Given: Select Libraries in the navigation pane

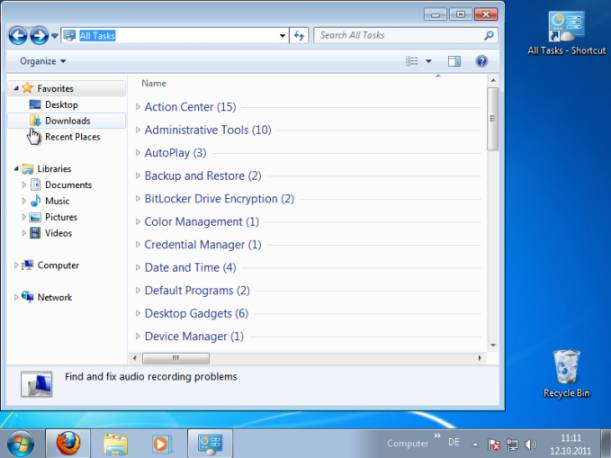Looking at the screenshot, I should (x=54, y=169).
